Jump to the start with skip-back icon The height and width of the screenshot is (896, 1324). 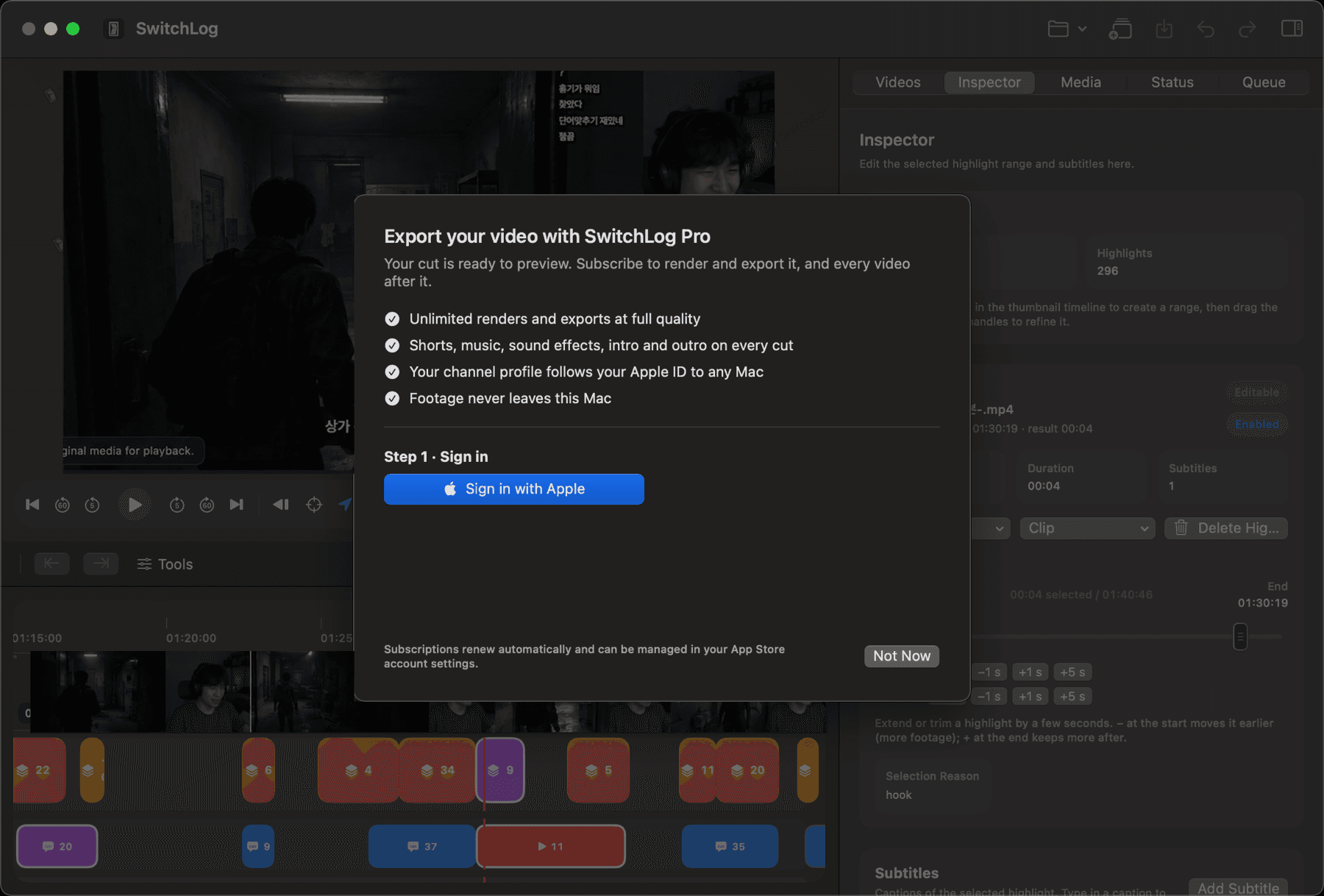(x=32, y=505)
